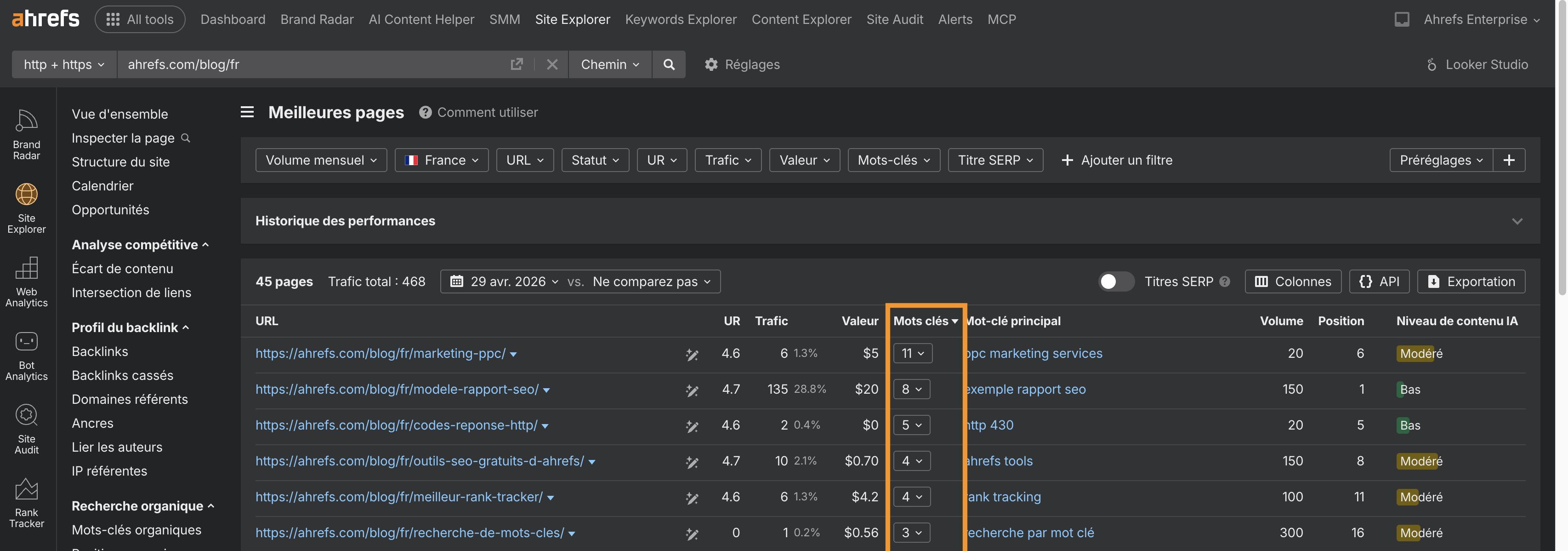Open the Ahrefs Enterprise account menu
The width and height of the screenshot is (1568, 551).
point(1481,19)
